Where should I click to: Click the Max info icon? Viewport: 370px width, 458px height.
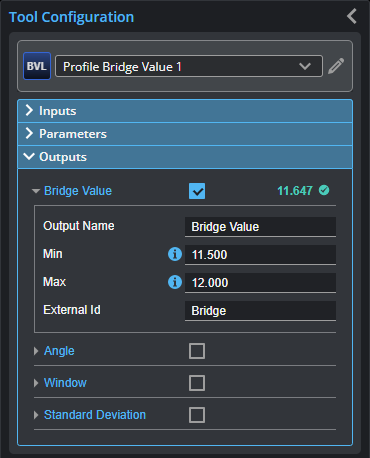[x=175, y=282]
